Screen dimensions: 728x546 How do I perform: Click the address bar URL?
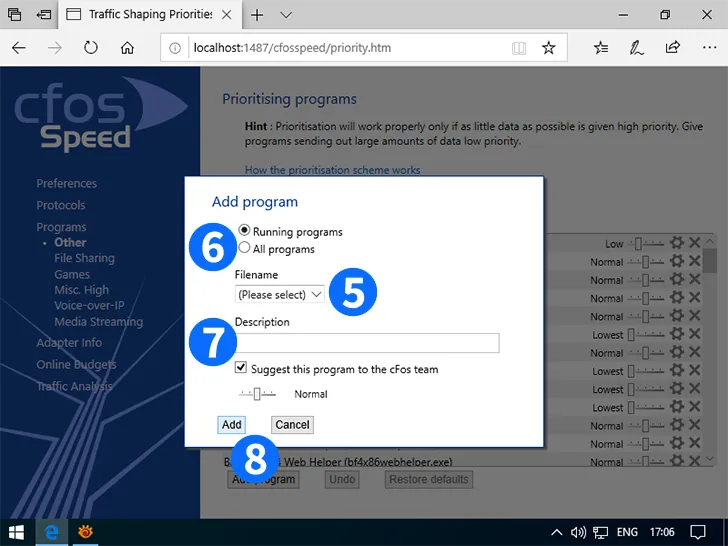coord(292,48)
